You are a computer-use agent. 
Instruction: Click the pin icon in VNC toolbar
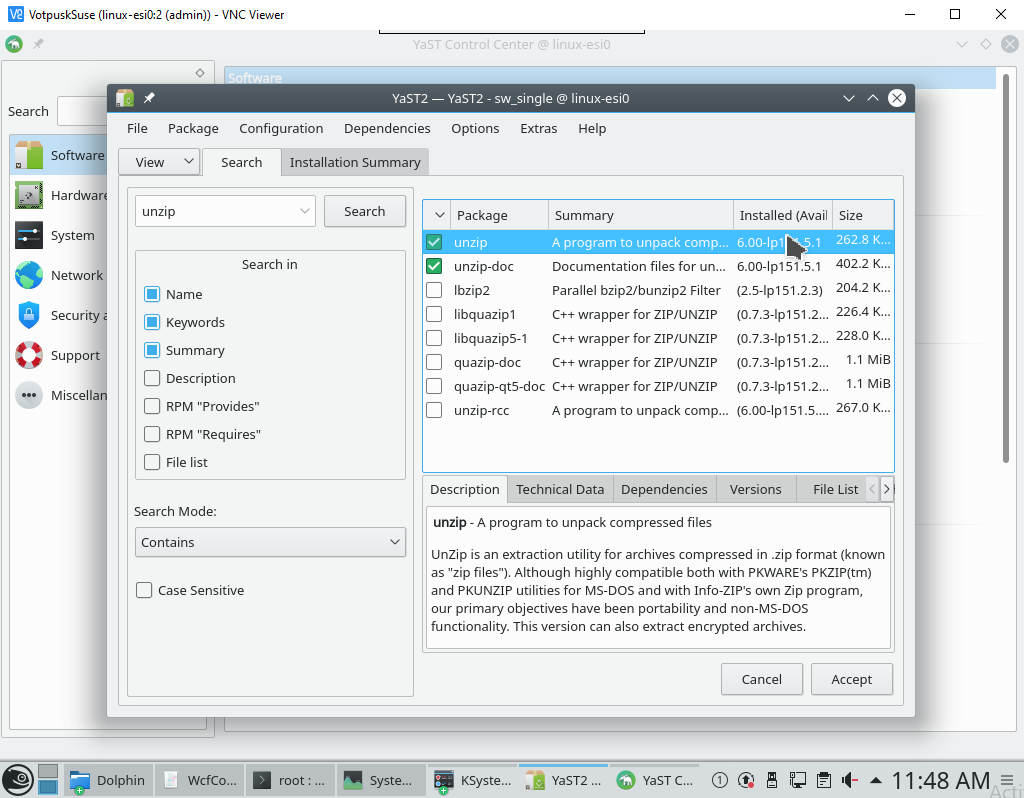[x=39, y=44]
